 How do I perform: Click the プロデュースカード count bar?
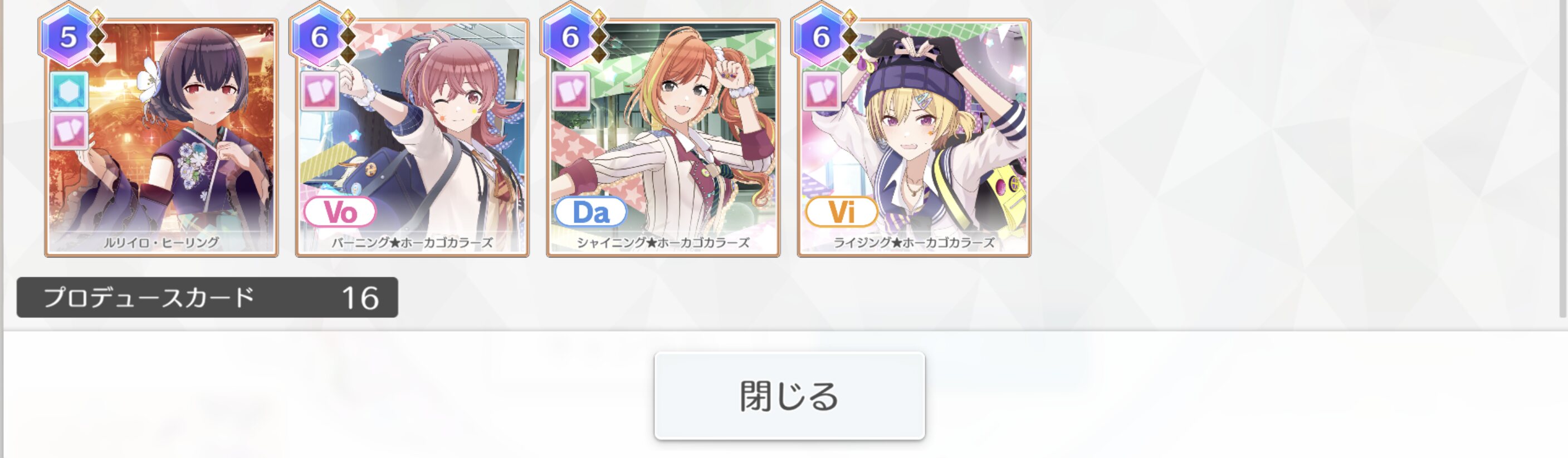pos(207,297)
